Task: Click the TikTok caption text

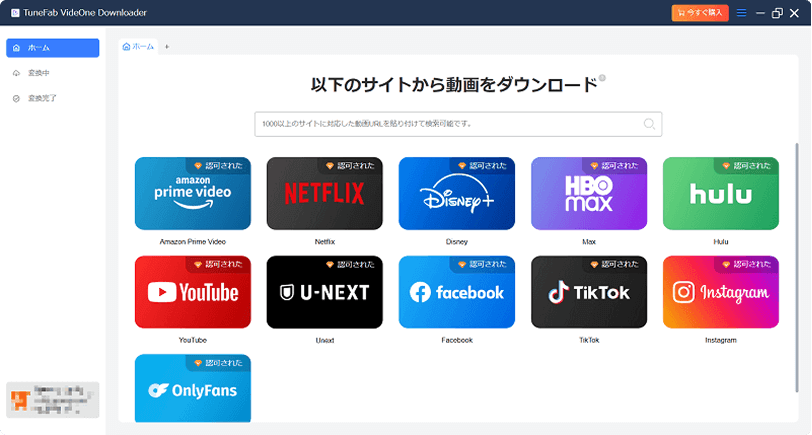Action: (x=589, y=340)
